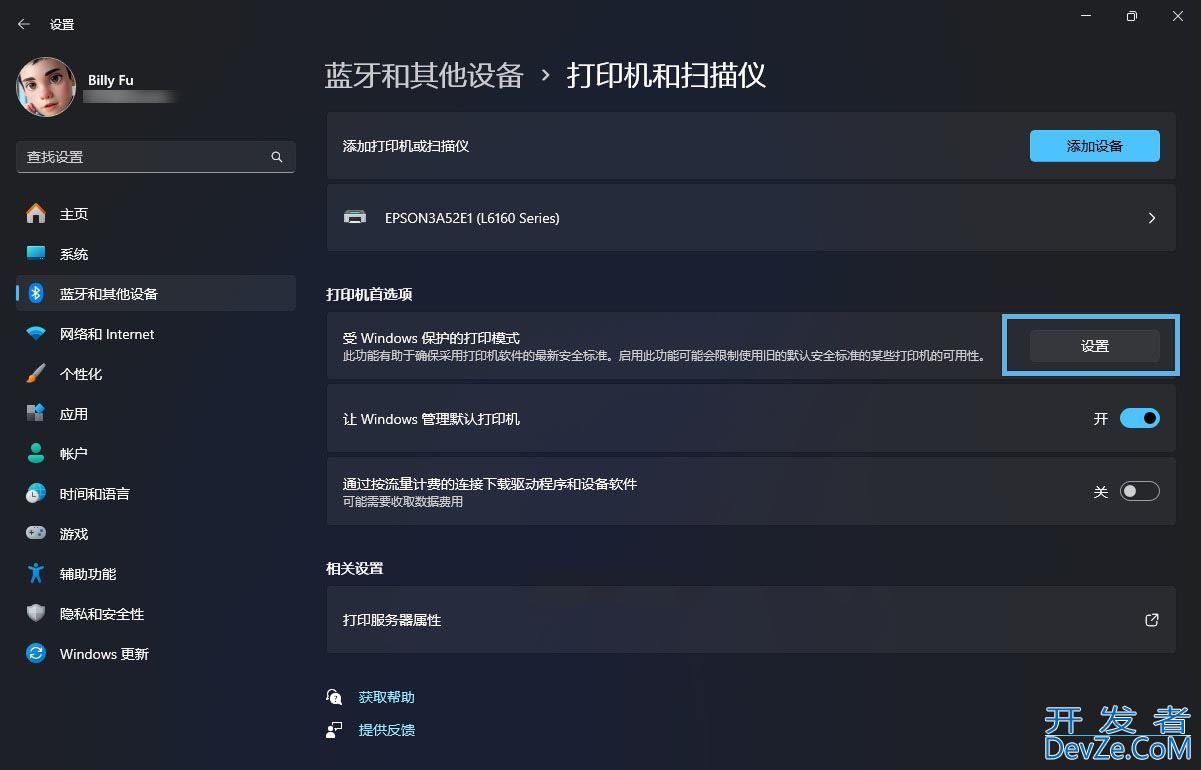Open the 提供反馈 link
1201x770 pixels.
point(386,730)
